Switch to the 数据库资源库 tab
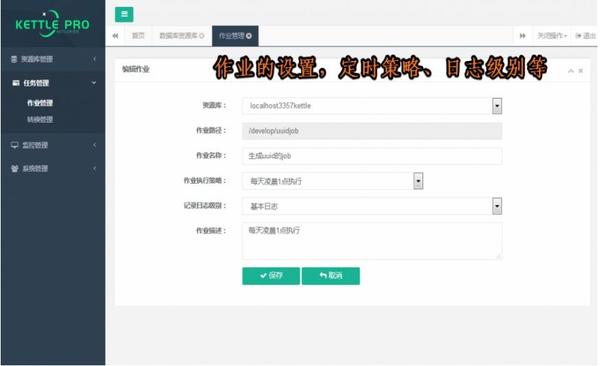The image size is (600, 366). pyautogui.click(x=181, y=36)
